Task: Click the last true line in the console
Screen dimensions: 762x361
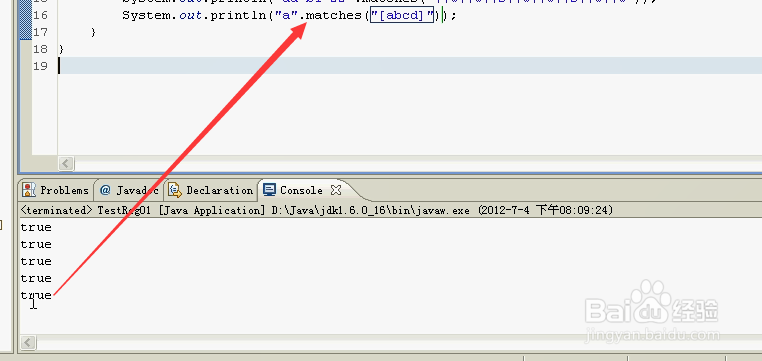Action: pyautogui.click(x=36, y=295)
